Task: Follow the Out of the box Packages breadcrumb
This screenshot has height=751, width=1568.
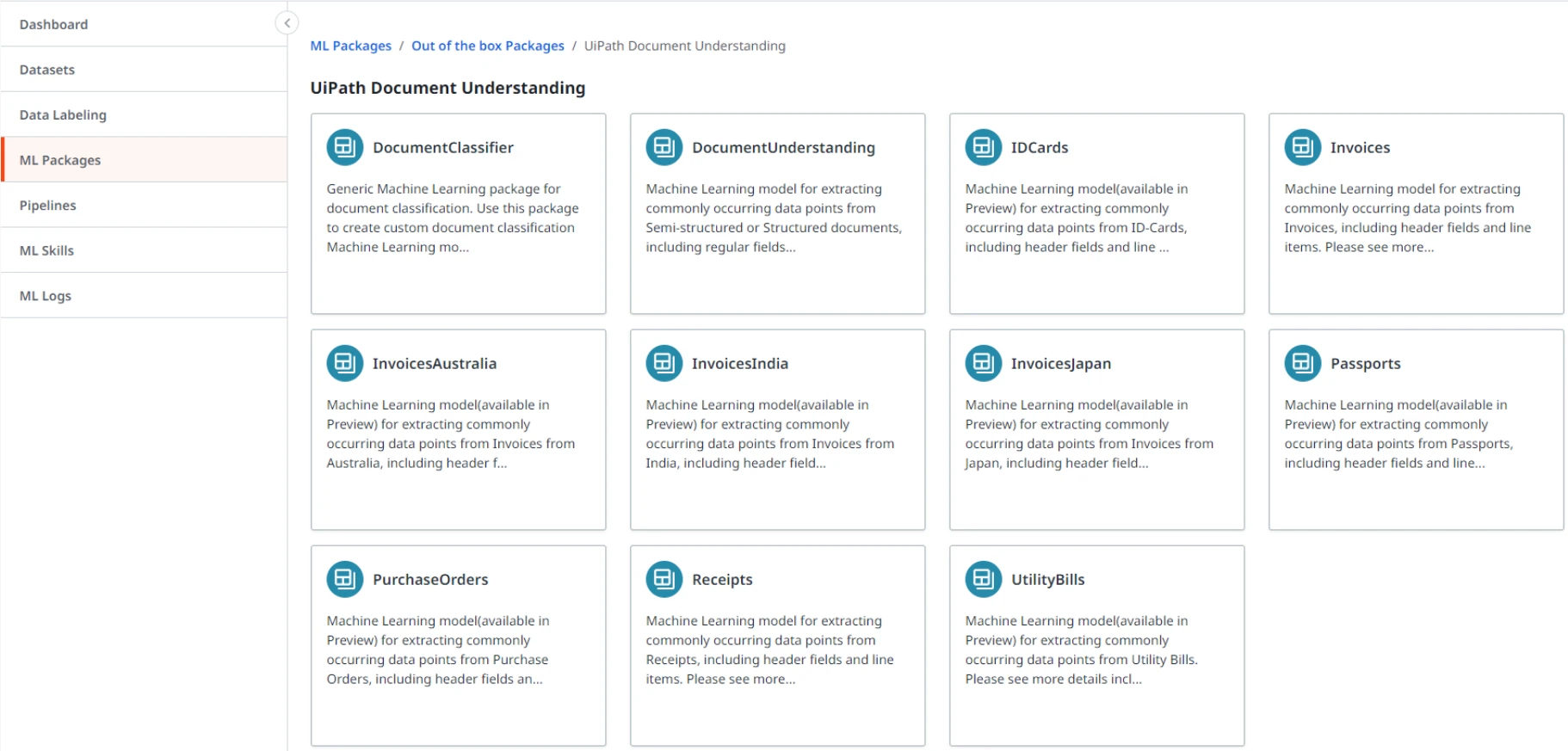Action: pyautogui.click(x=488, y=46)
